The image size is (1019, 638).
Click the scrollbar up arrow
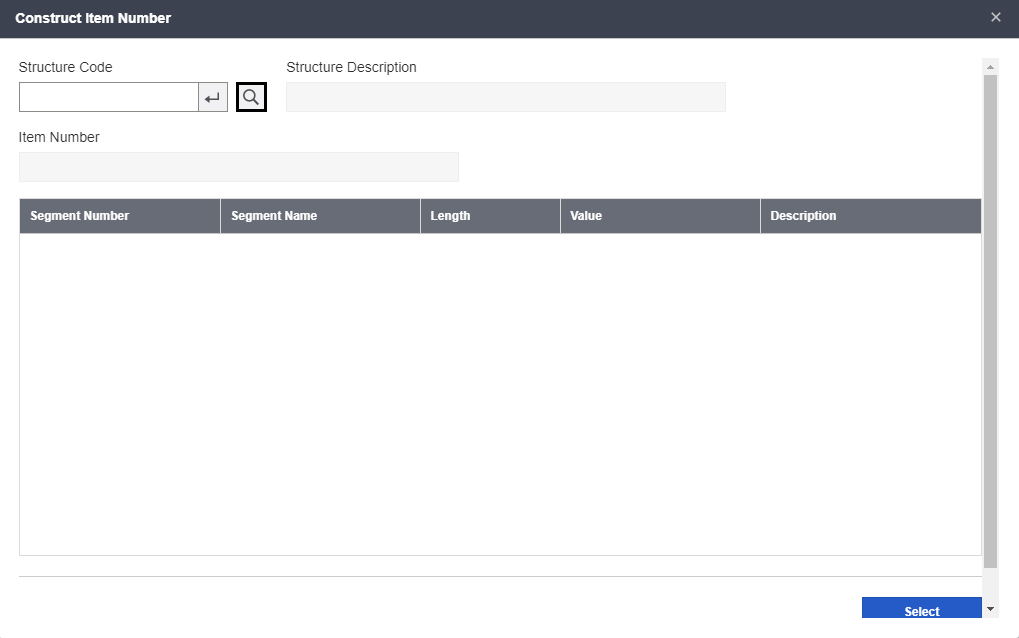click(x=989, y=64)
